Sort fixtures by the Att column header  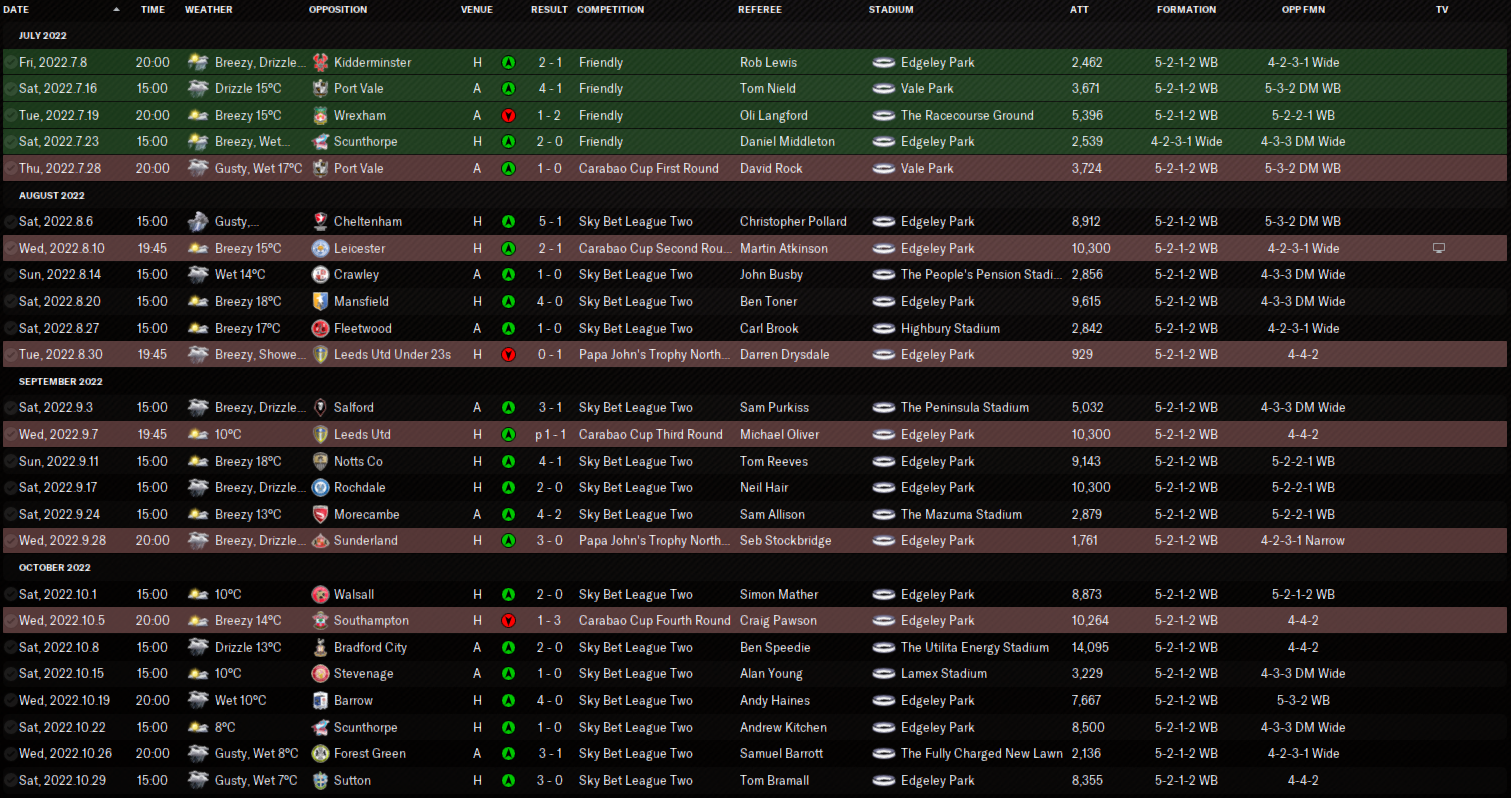1079,9
